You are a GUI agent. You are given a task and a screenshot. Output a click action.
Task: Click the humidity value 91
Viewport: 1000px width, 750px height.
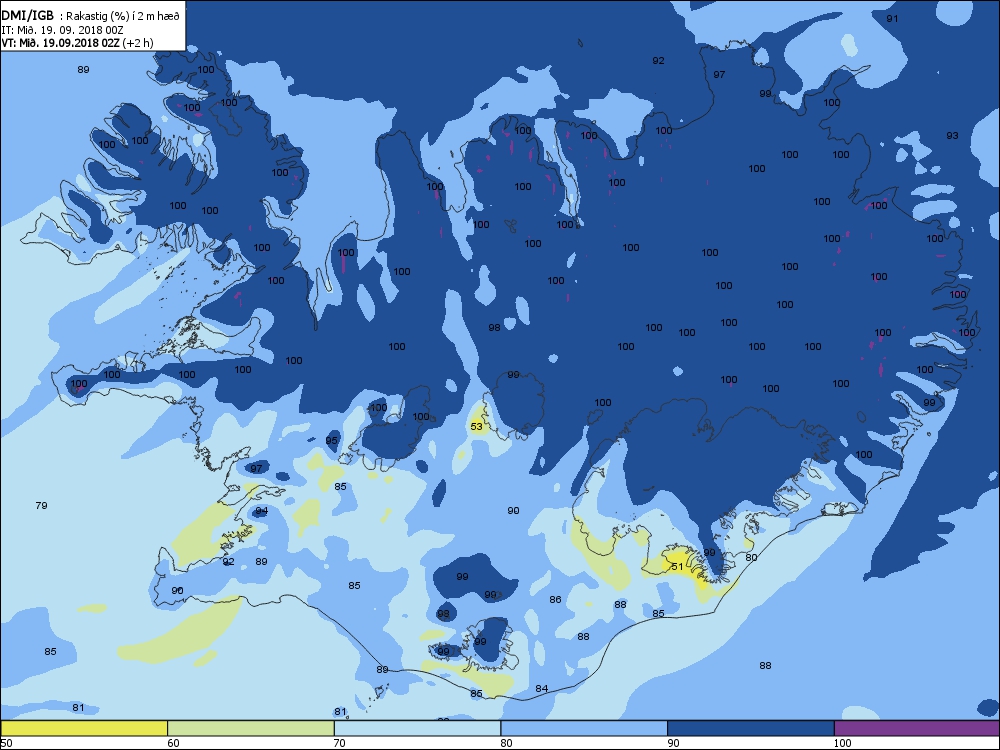point(892,18)
